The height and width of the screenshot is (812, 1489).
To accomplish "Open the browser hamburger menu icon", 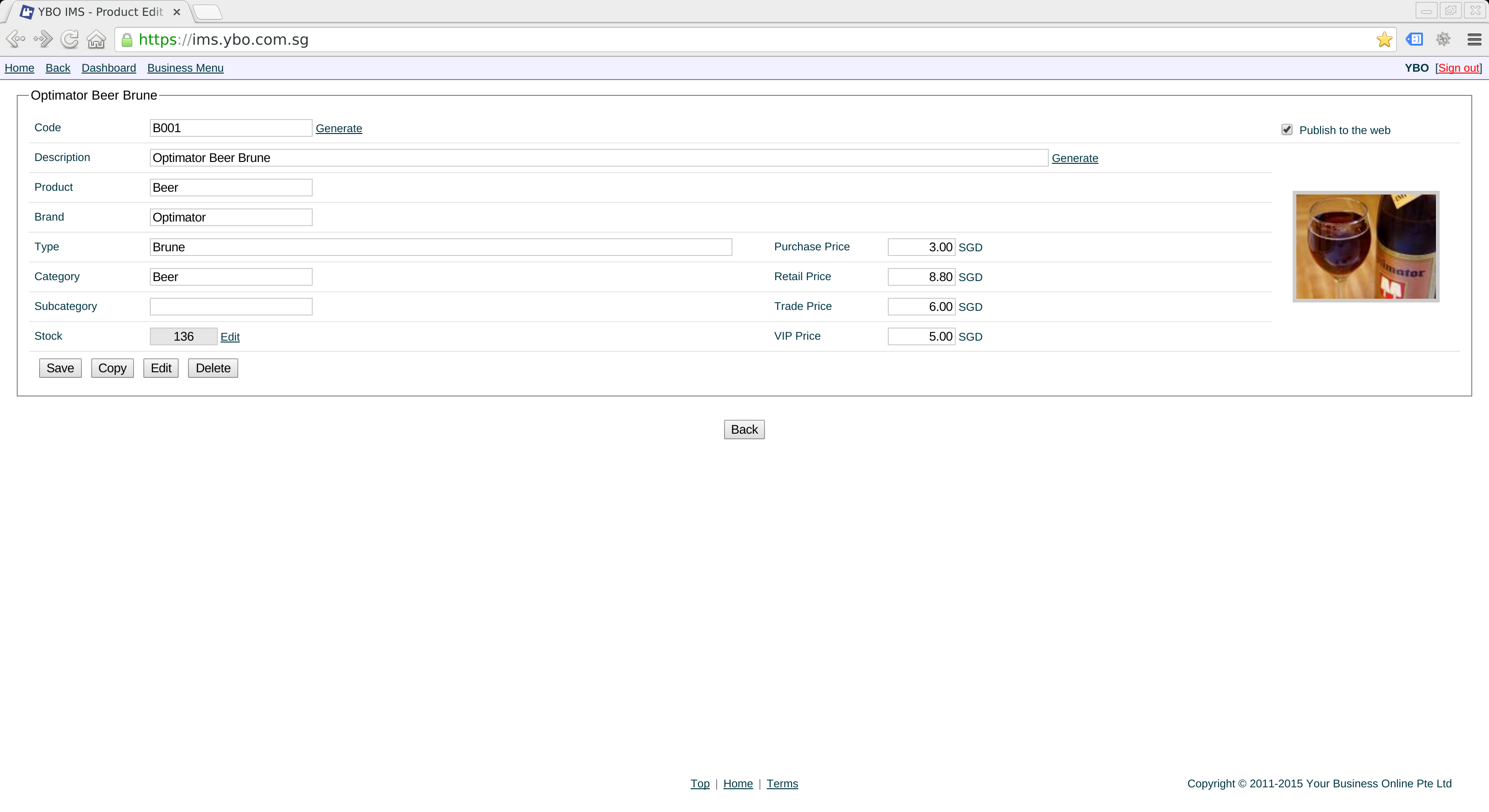I will tap(1474, 39).
